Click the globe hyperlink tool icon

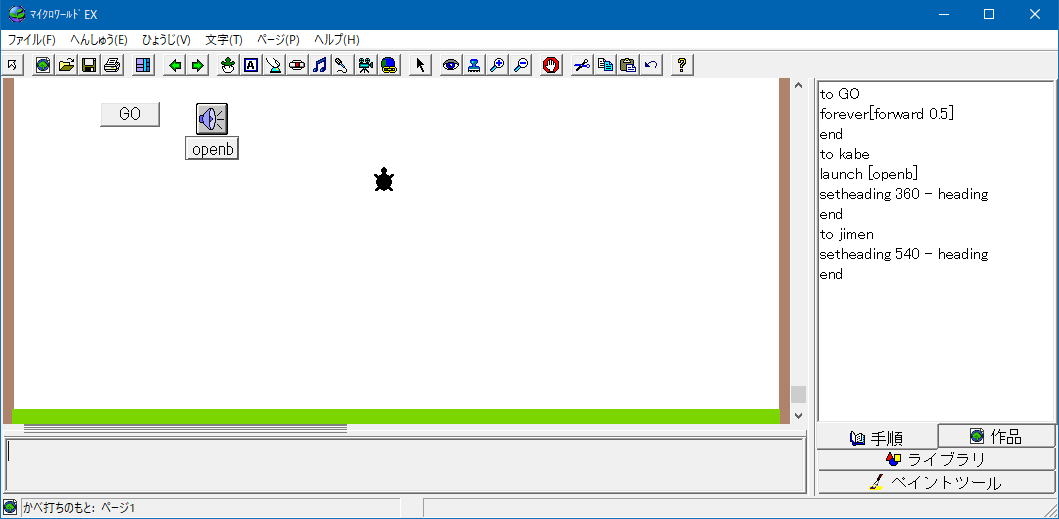(388, 66)
